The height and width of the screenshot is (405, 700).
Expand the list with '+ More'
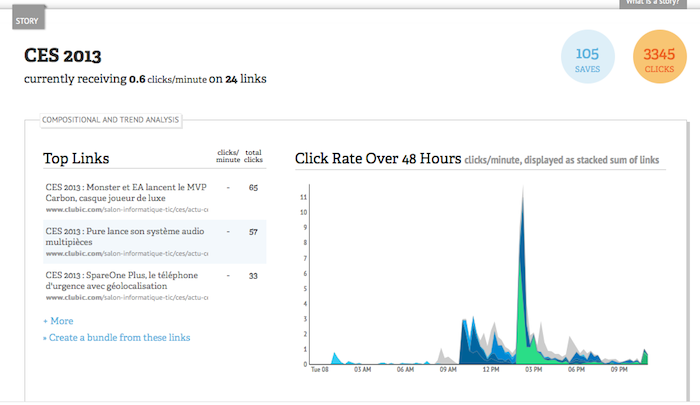coord(58,321)
